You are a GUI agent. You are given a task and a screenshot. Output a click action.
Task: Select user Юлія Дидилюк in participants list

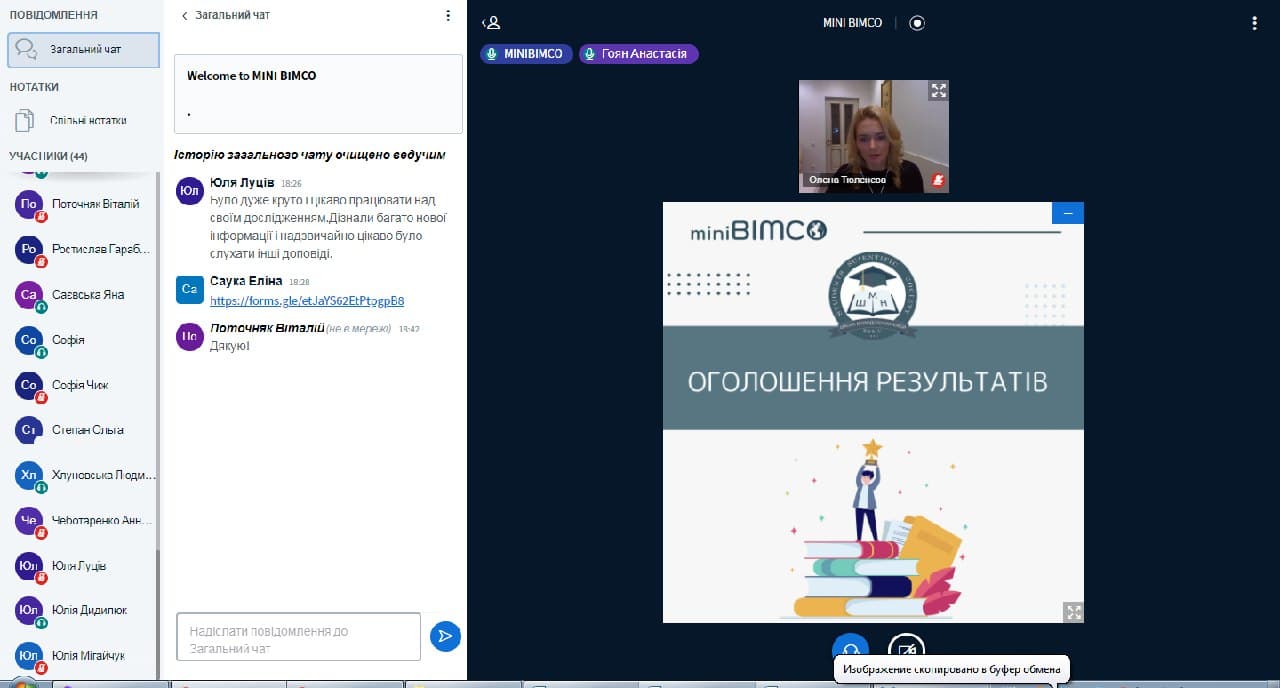click(x=84, y=610)
